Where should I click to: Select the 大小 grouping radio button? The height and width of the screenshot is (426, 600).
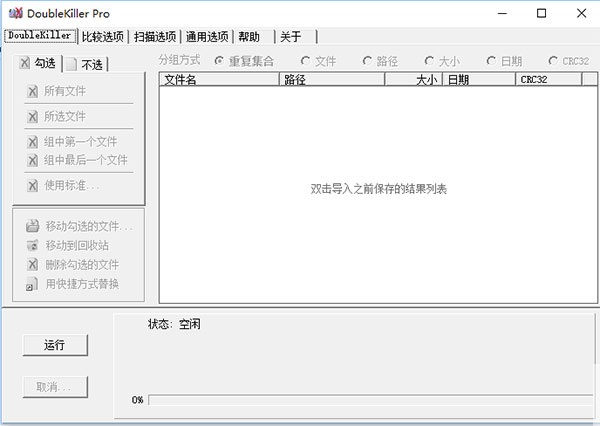click(x=429, y=61)
